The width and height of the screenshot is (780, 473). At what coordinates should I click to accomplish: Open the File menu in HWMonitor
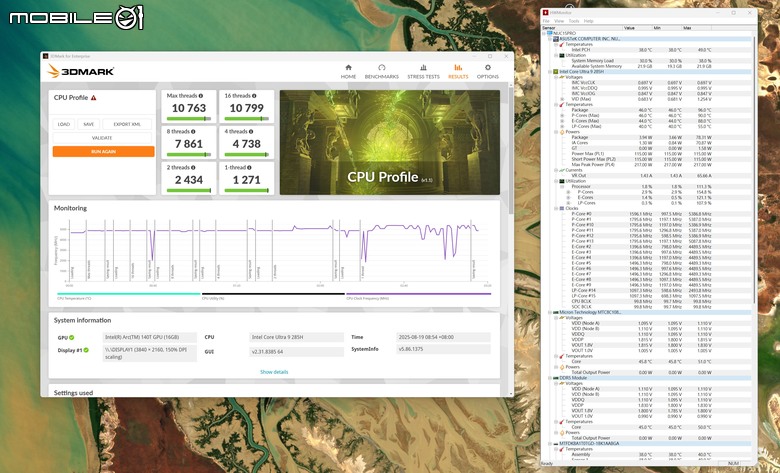pyautogui.click(x=546, y=21)
